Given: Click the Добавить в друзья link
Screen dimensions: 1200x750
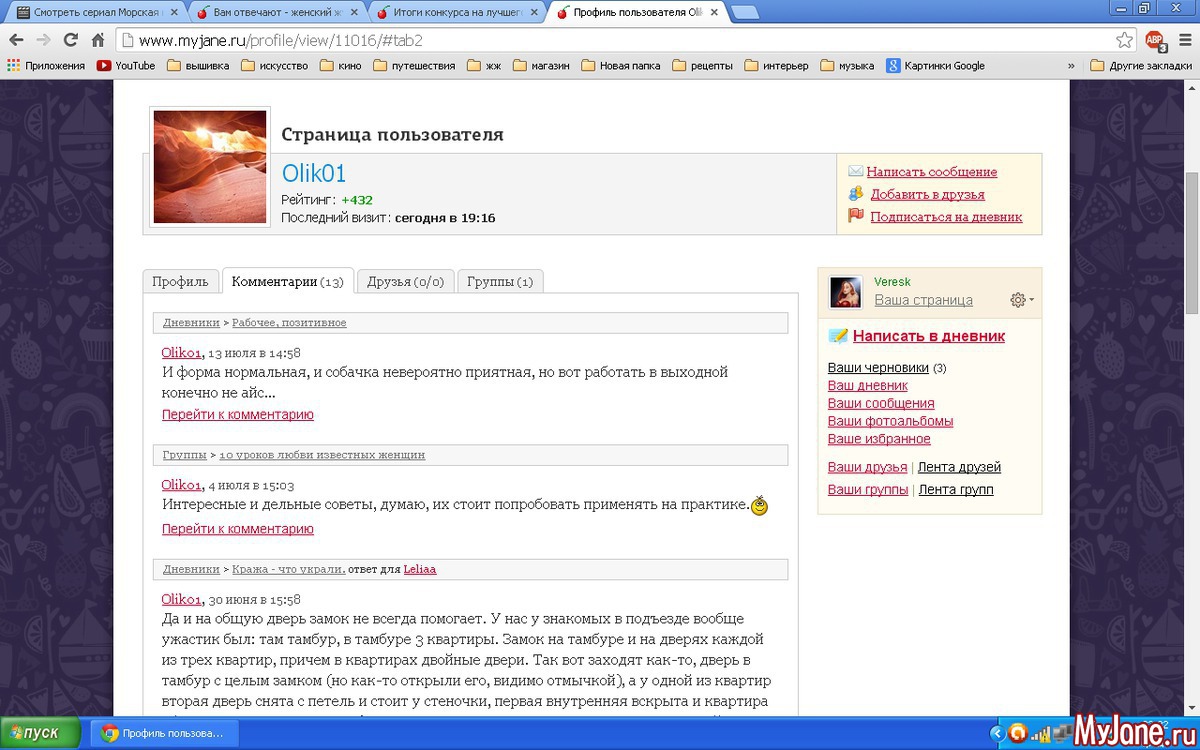Looking at the screenshot, I should 927,194.
